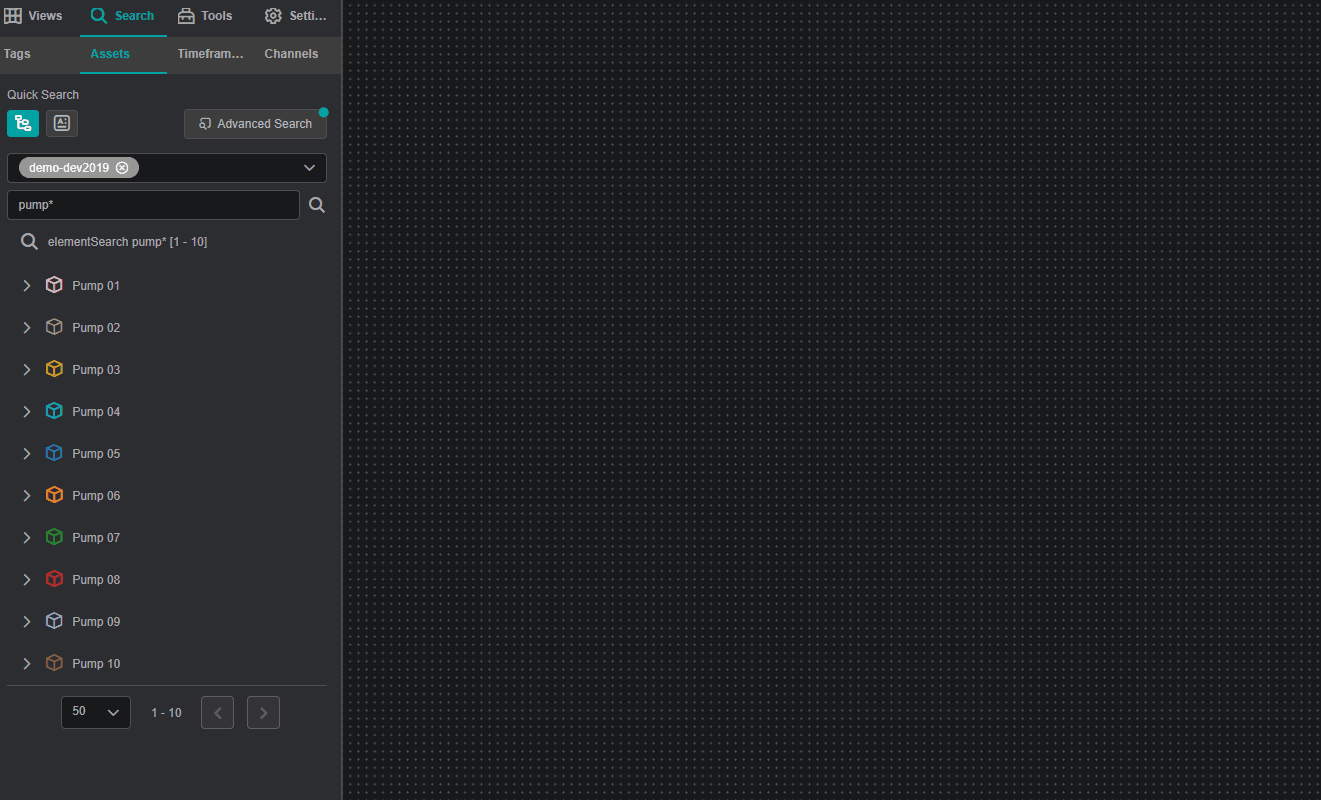Select the hierarchy tree quick search mode
Viewport: 1321px width, 800px height.
coord(23,123)
